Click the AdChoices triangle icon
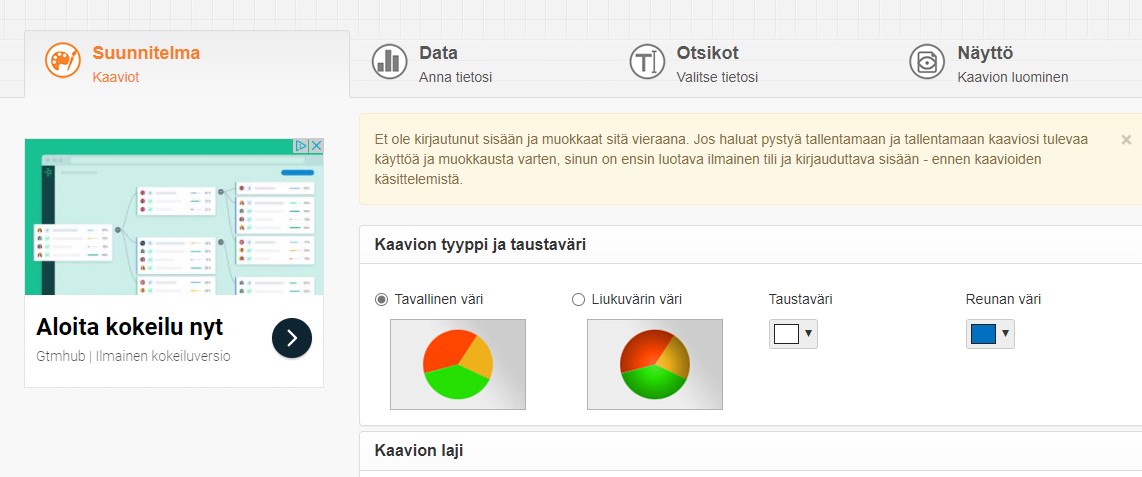This screenshot has width=1142, height=477. pyautogui.click(x=302, y=146)
